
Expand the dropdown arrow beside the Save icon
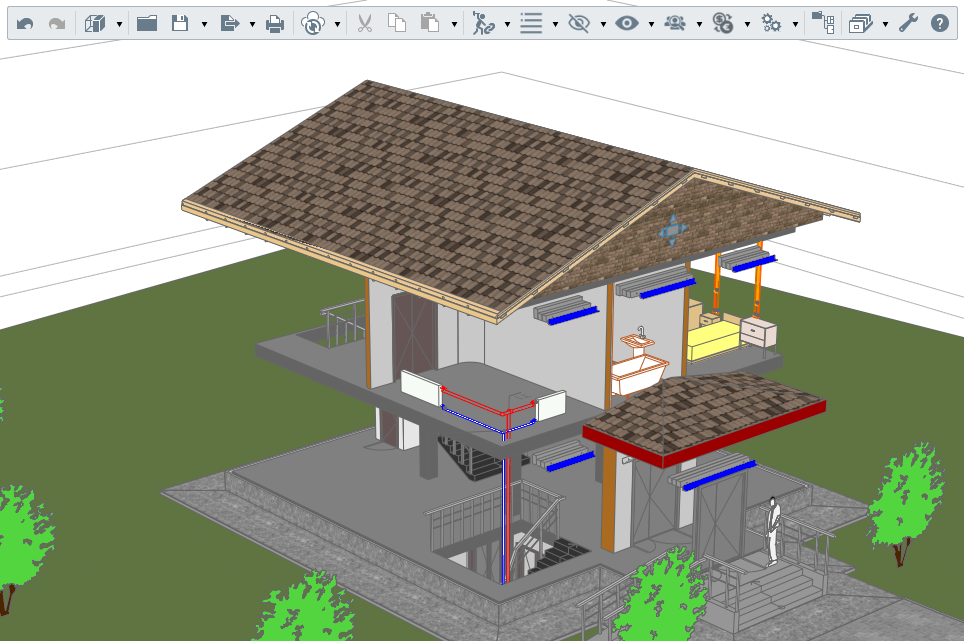point(204,25)
